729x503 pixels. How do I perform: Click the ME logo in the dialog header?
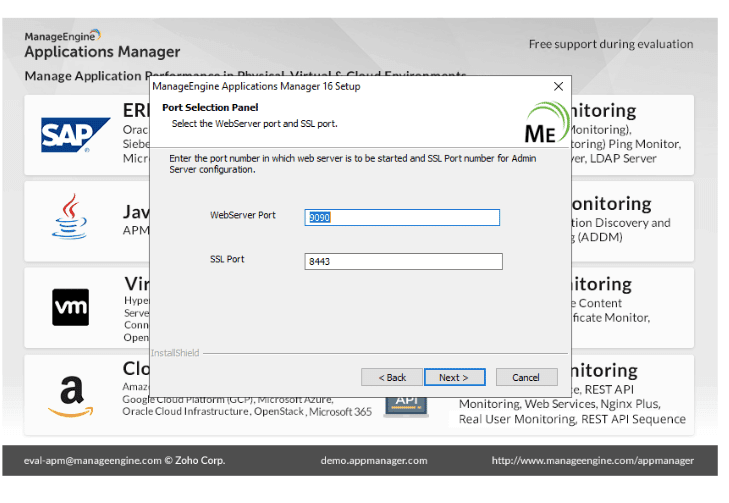tap(546, 123)
